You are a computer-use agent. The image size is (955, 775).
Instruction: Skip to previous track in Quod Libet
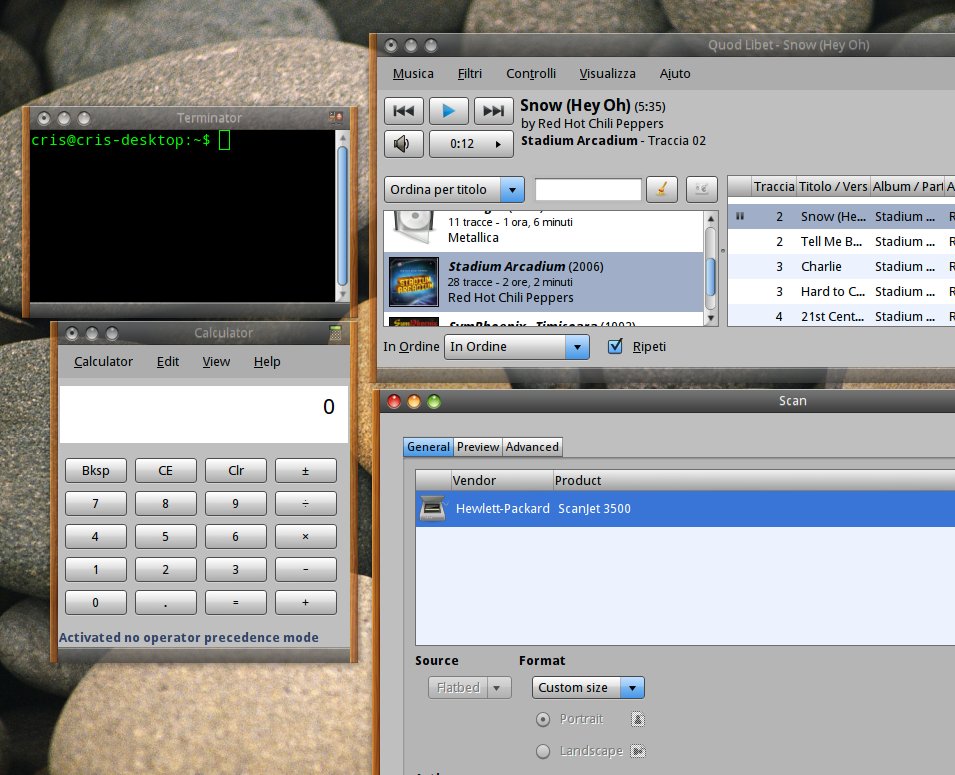404,111
